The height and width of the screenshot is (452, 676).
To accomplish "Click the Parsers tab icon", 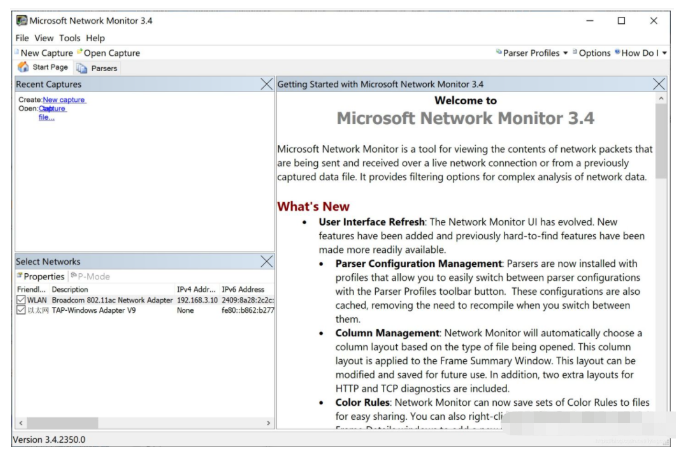I will pyautogui.click(x=82, y=68).
